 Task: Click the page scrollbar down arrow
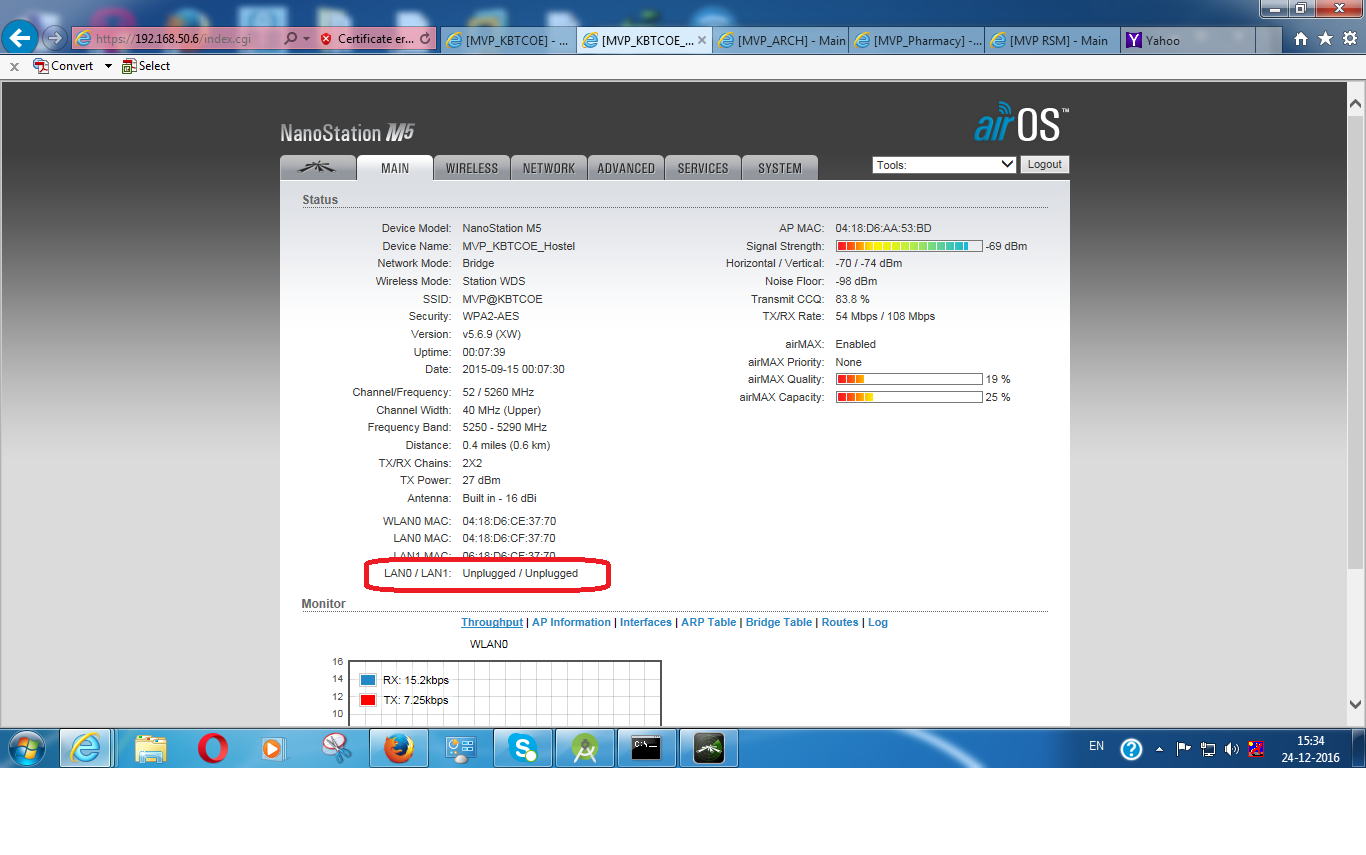(1356, 704)
